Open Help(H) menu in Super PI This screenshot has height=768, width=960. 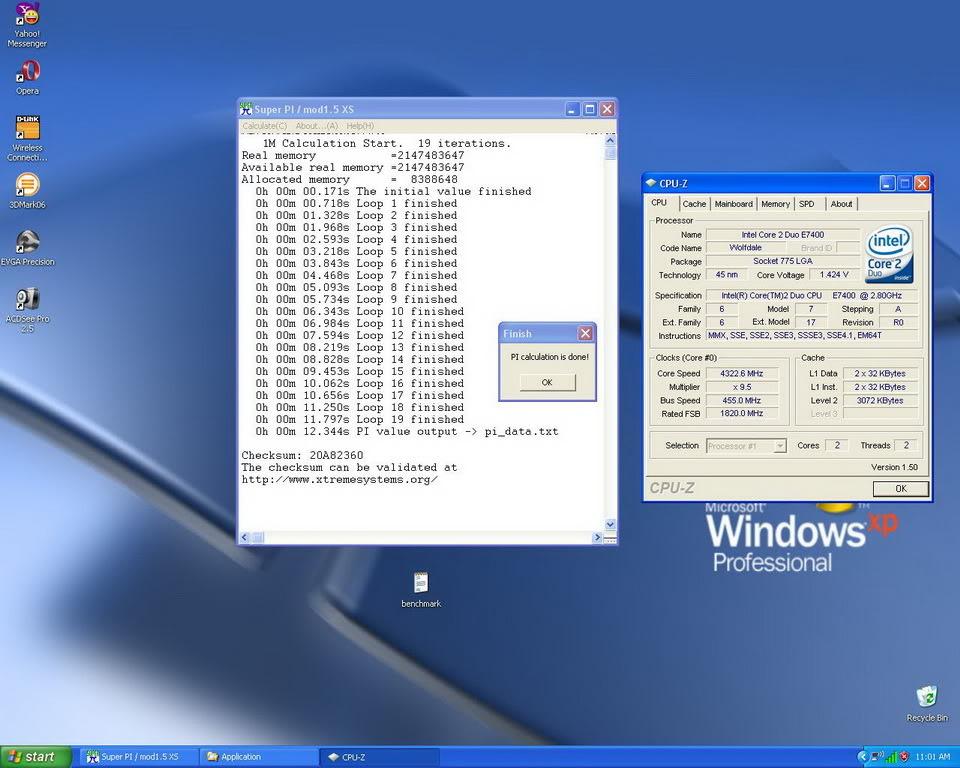click(x=360, y=126)
